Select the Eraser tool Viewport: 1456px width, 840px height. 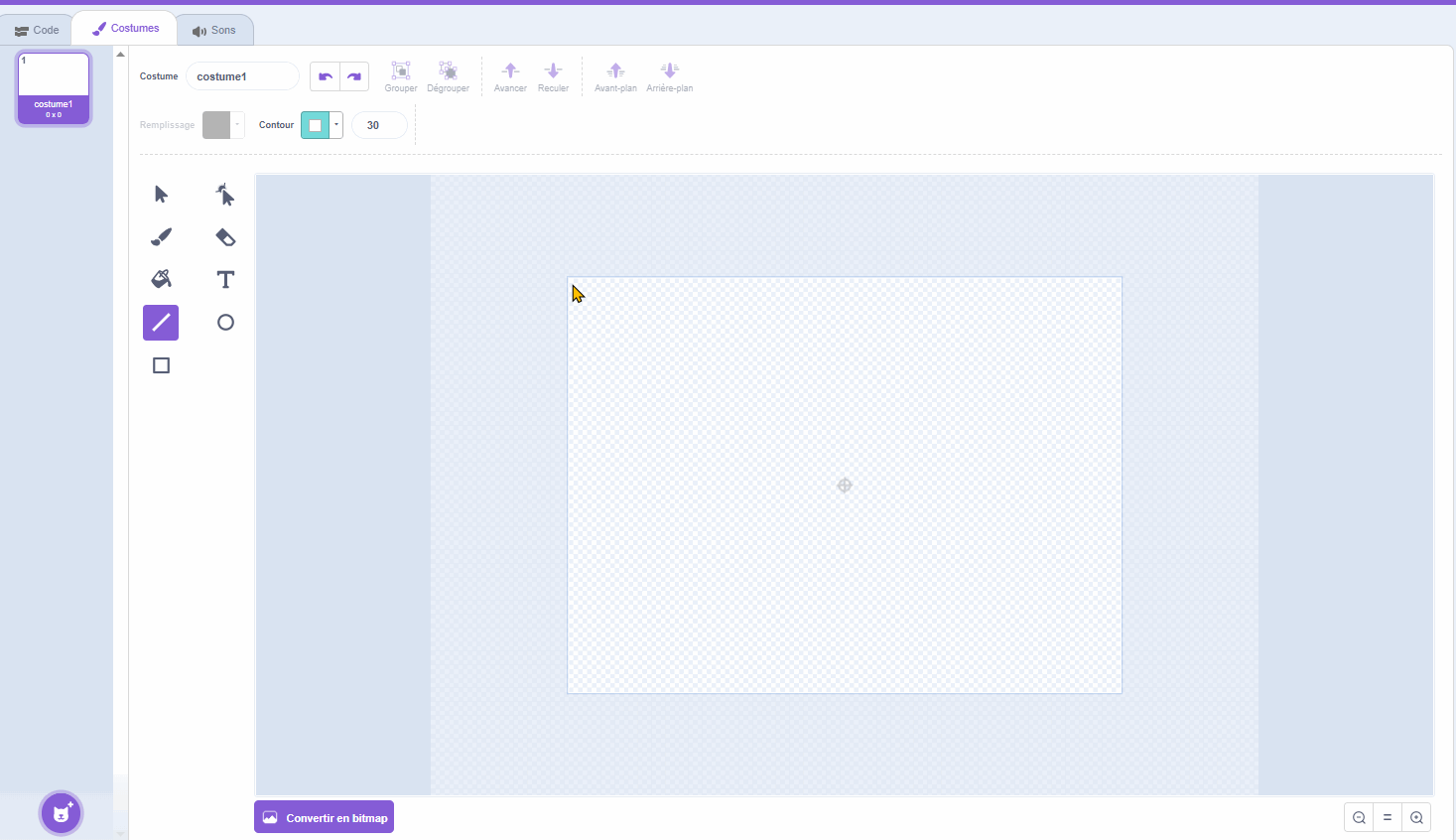(x=225, y=237)
